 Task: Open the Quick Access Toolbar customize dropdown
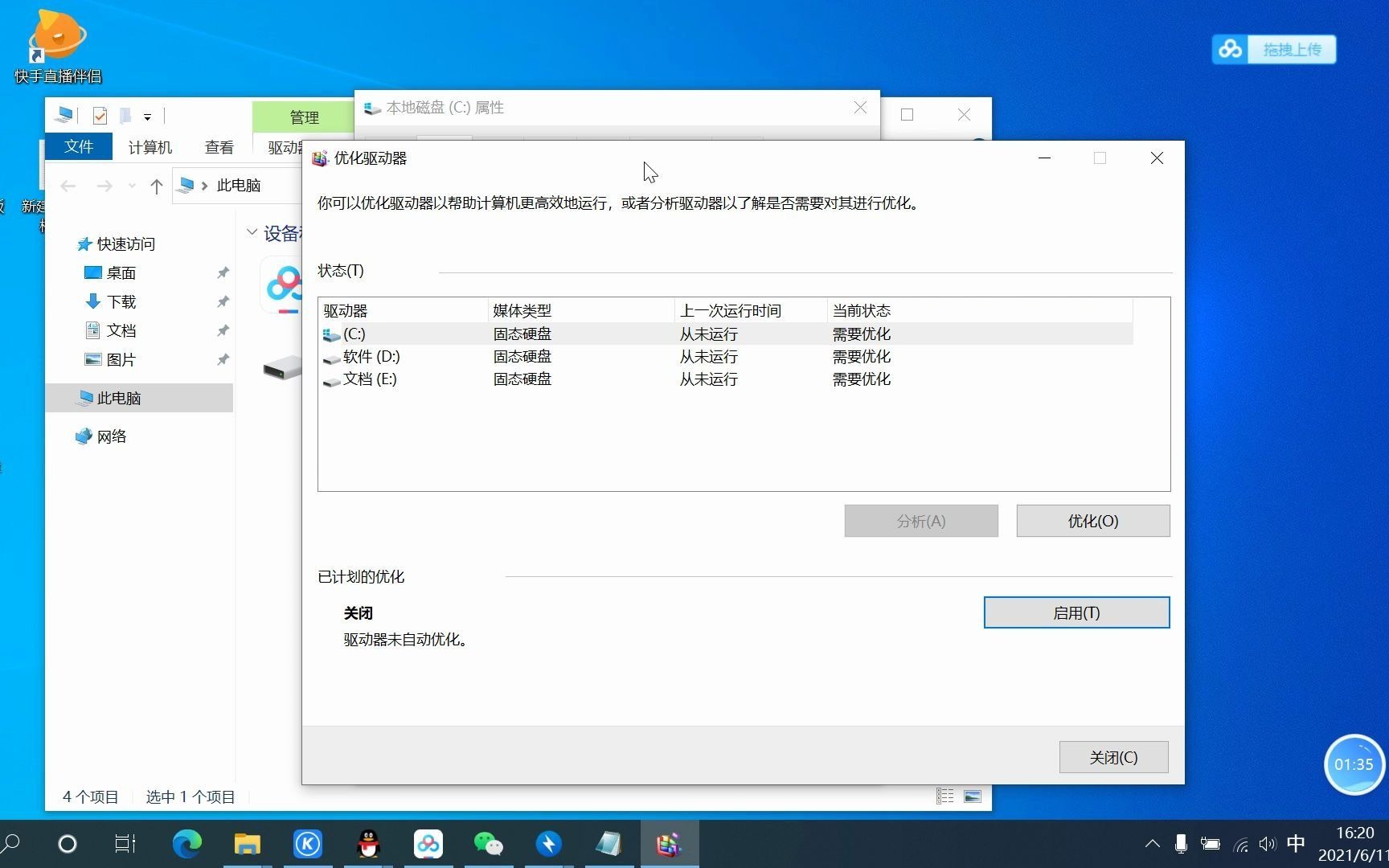click(148, 117)
